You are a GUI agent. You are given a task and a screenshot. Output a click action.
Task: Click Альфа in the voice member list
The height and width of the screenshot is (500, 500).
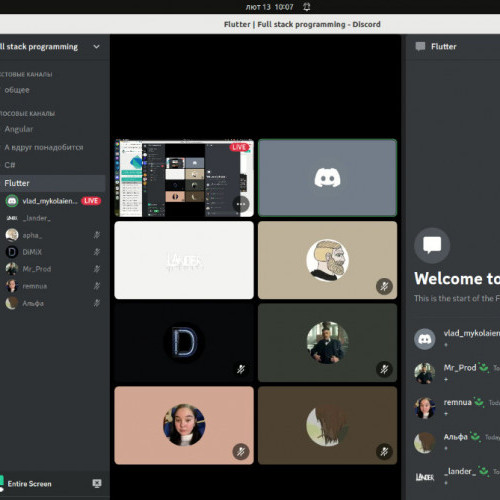[33, 303]
